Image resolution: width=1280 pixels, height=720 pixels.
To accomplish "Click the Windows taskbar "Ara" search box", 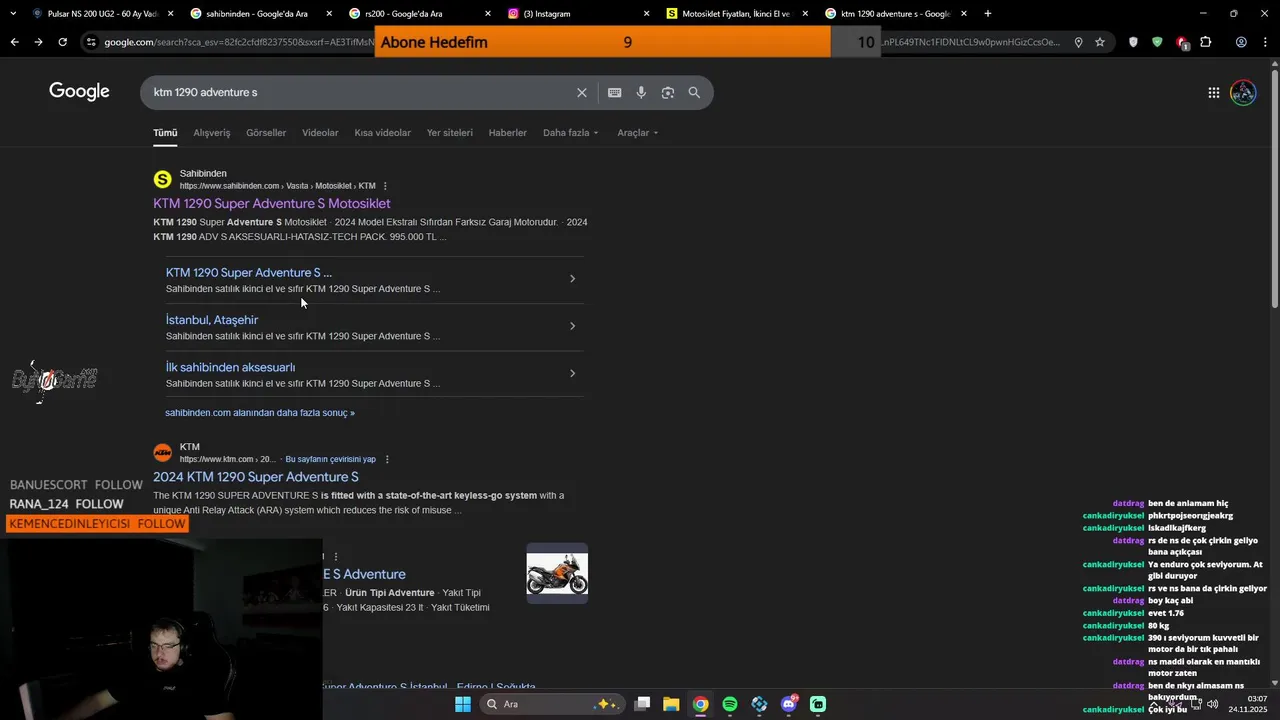I will coord(551,704).
